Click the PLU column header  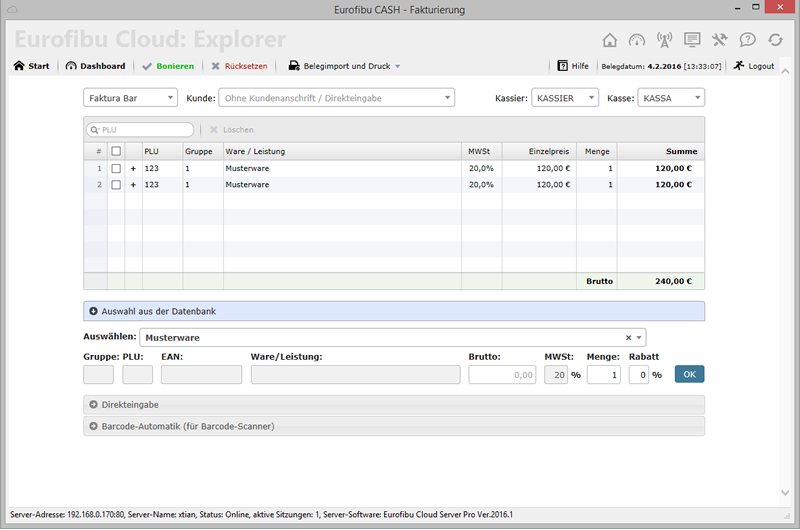click(162, 152)
